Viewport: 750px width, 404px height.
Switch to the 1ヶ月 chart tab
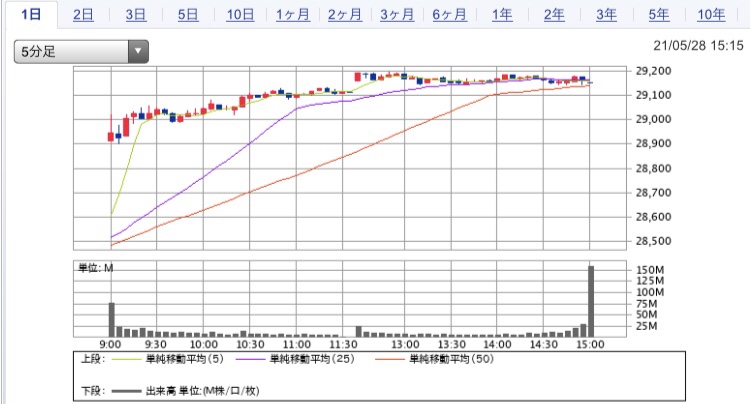pos(293,15)
